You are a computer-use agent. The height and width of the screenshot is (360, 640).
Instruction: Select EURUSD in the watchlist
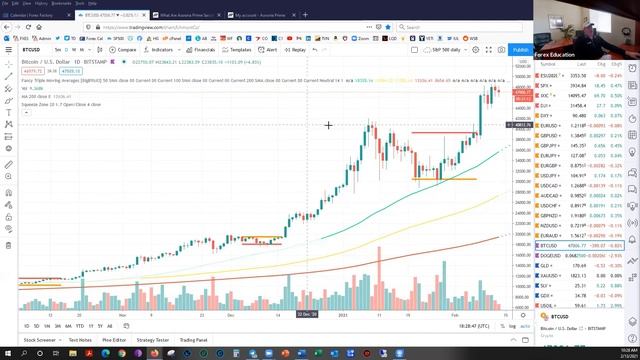coord(580,126)
